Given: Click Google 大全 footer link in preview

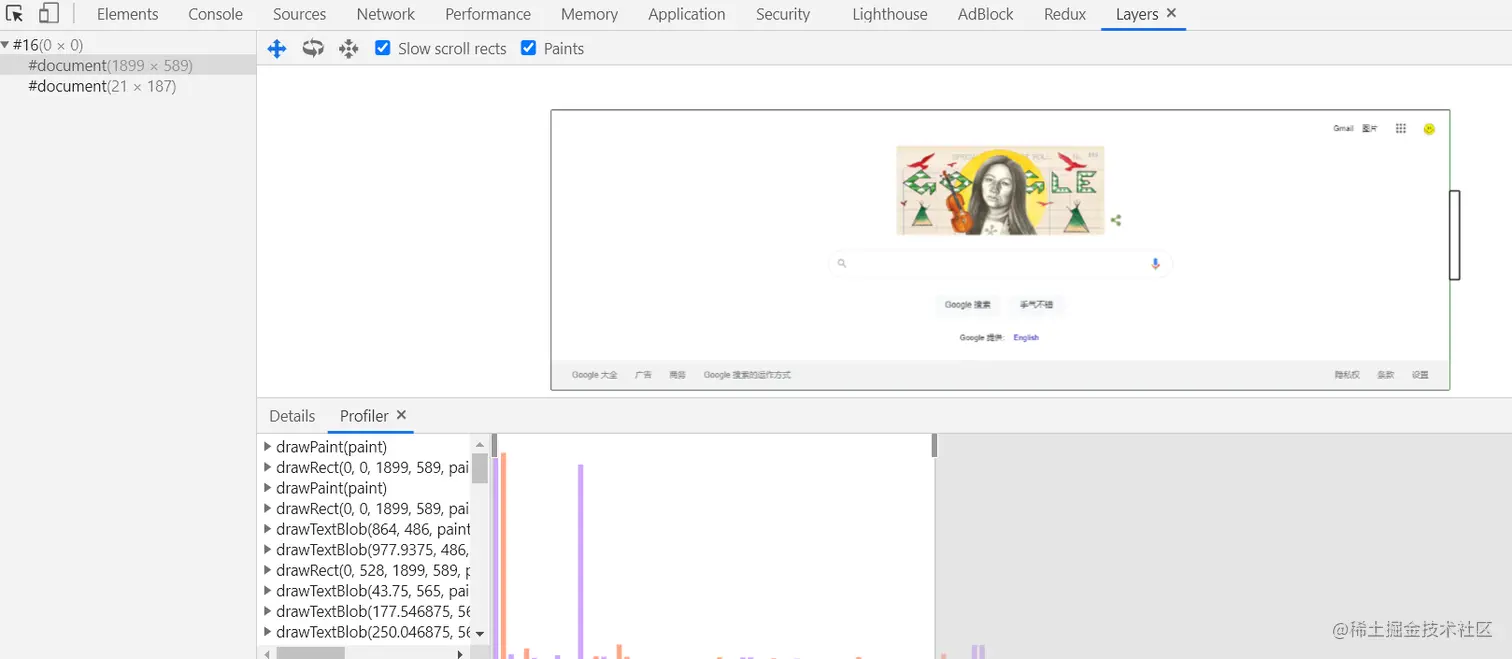Looking at the screenshot, I should pyautogui.click(x=594, y=375).
